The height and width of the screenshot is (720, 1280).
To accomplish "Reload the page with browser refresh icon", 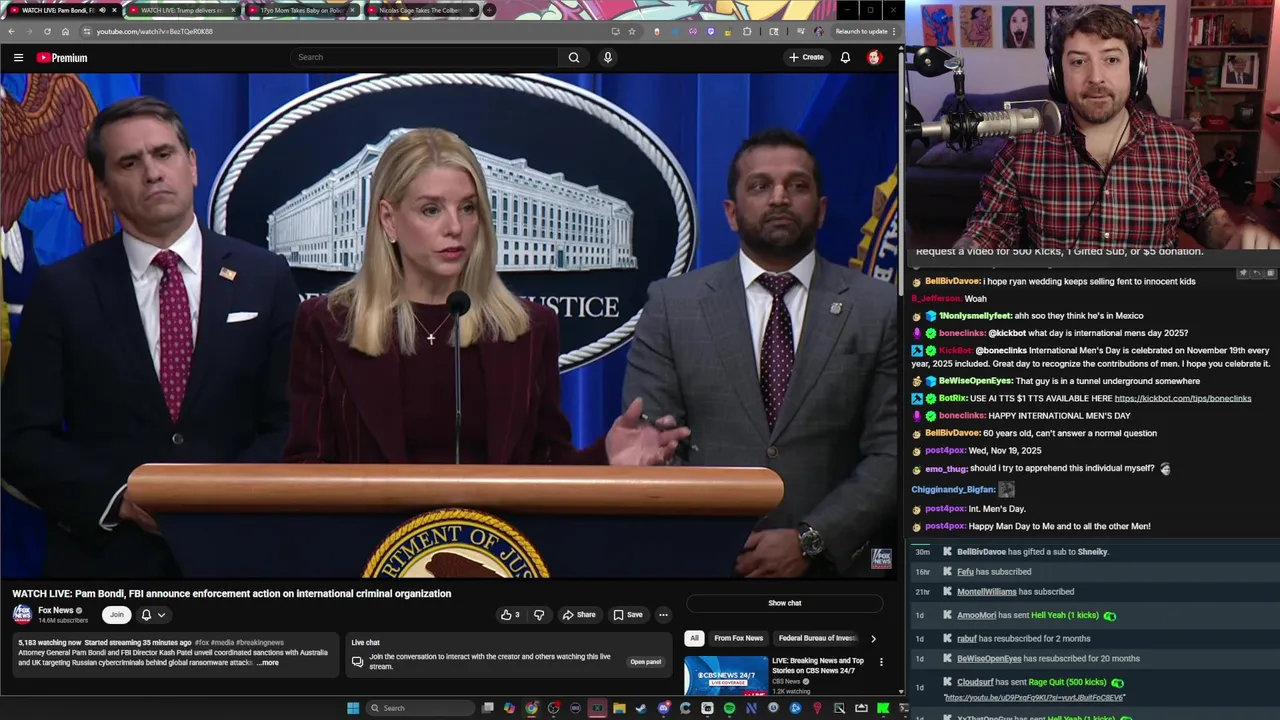I will click(x=47, y=31).
